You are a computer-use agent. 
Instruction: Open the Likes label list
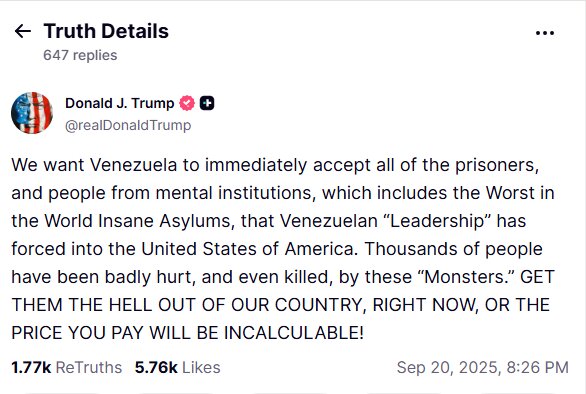pos(201,367)
